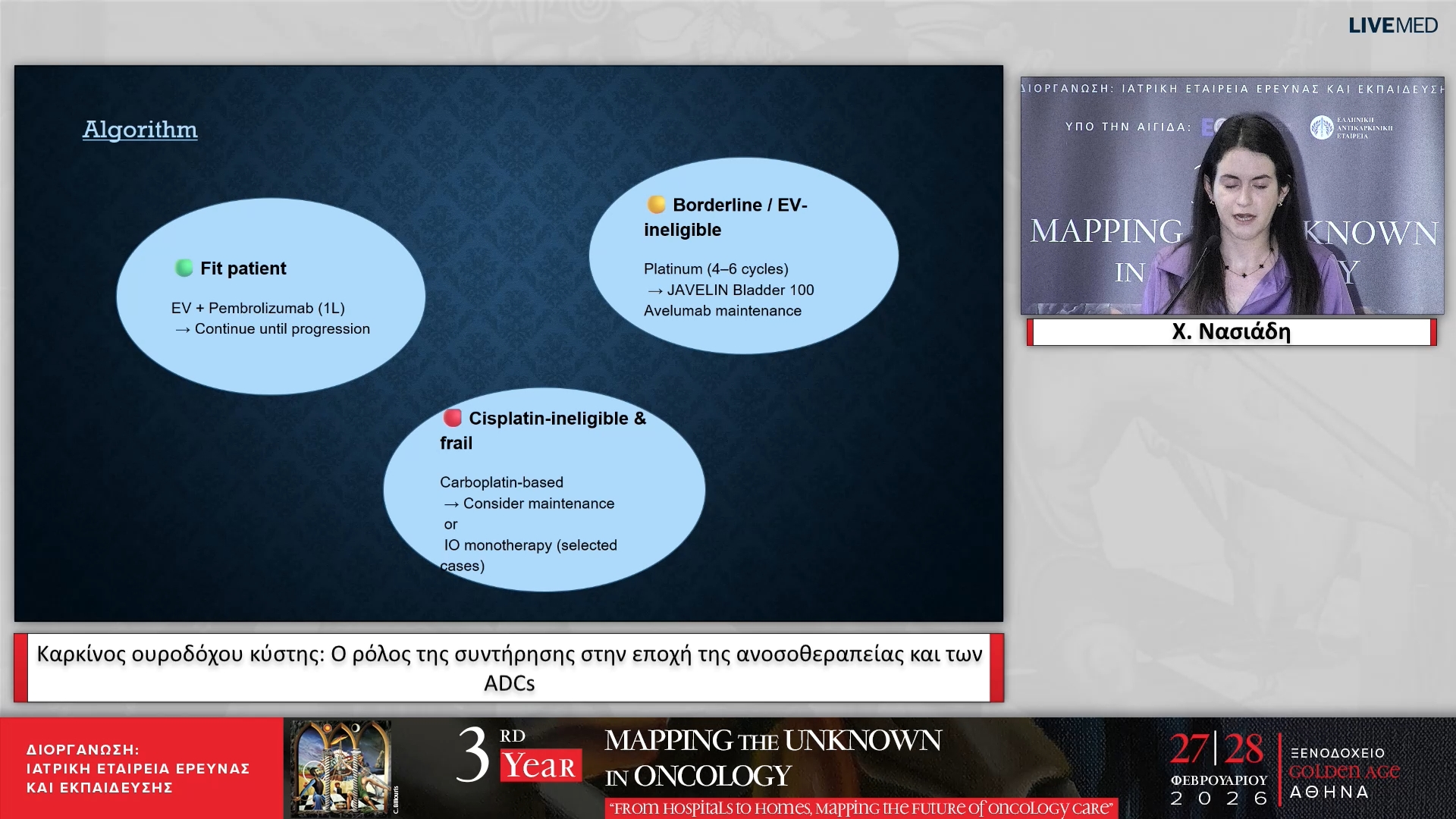Click the LIVEMED logo
The width and height of the screenshot is (1456, 819).
point(1392,26)
